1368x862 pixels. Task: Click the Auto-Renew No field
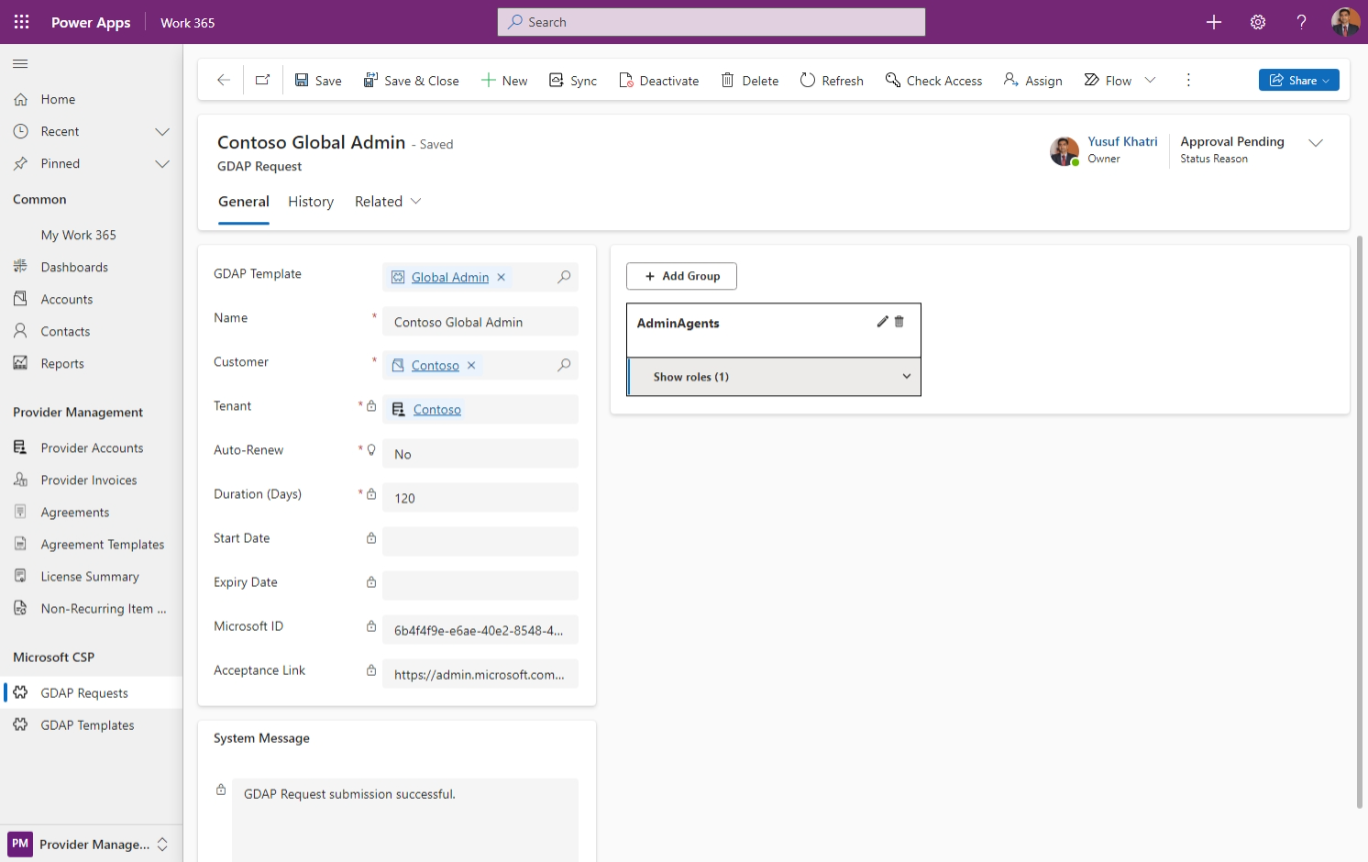point(480,454)
